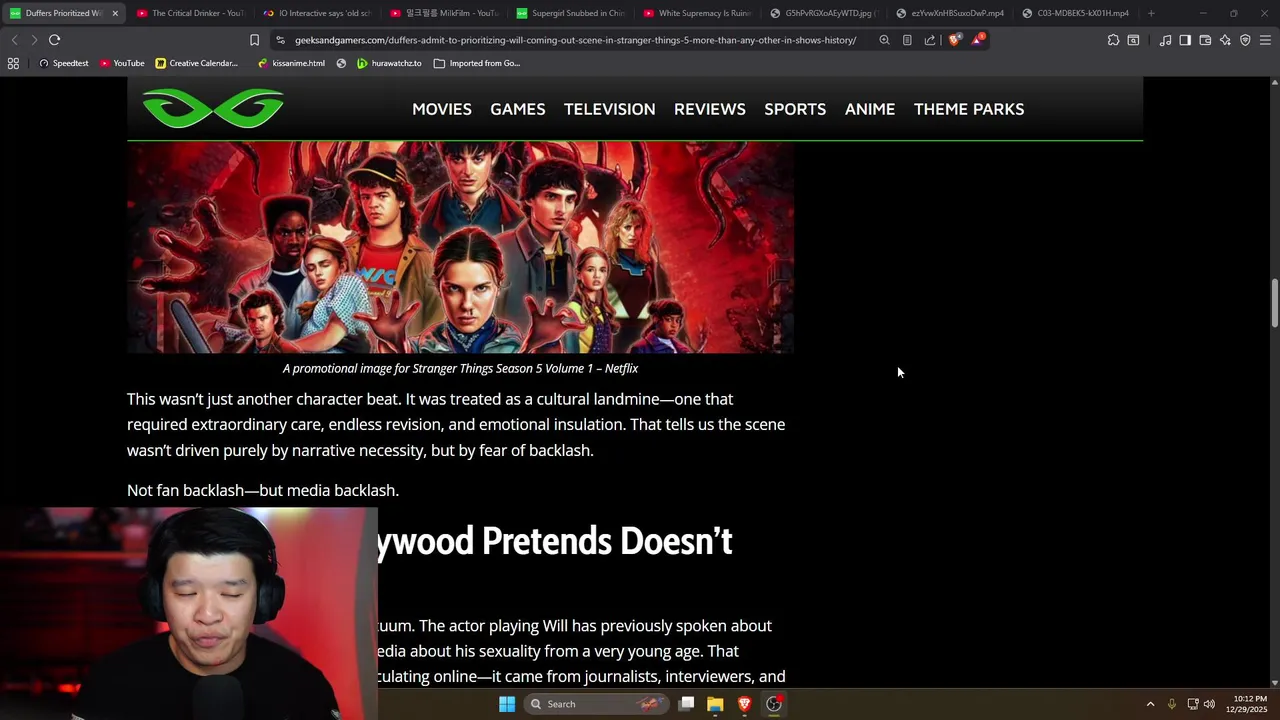The width and height of the screenshot is (1280, 720).
Task: Click the microphone icon in the system tray
Action: (x=1172, y=704)
